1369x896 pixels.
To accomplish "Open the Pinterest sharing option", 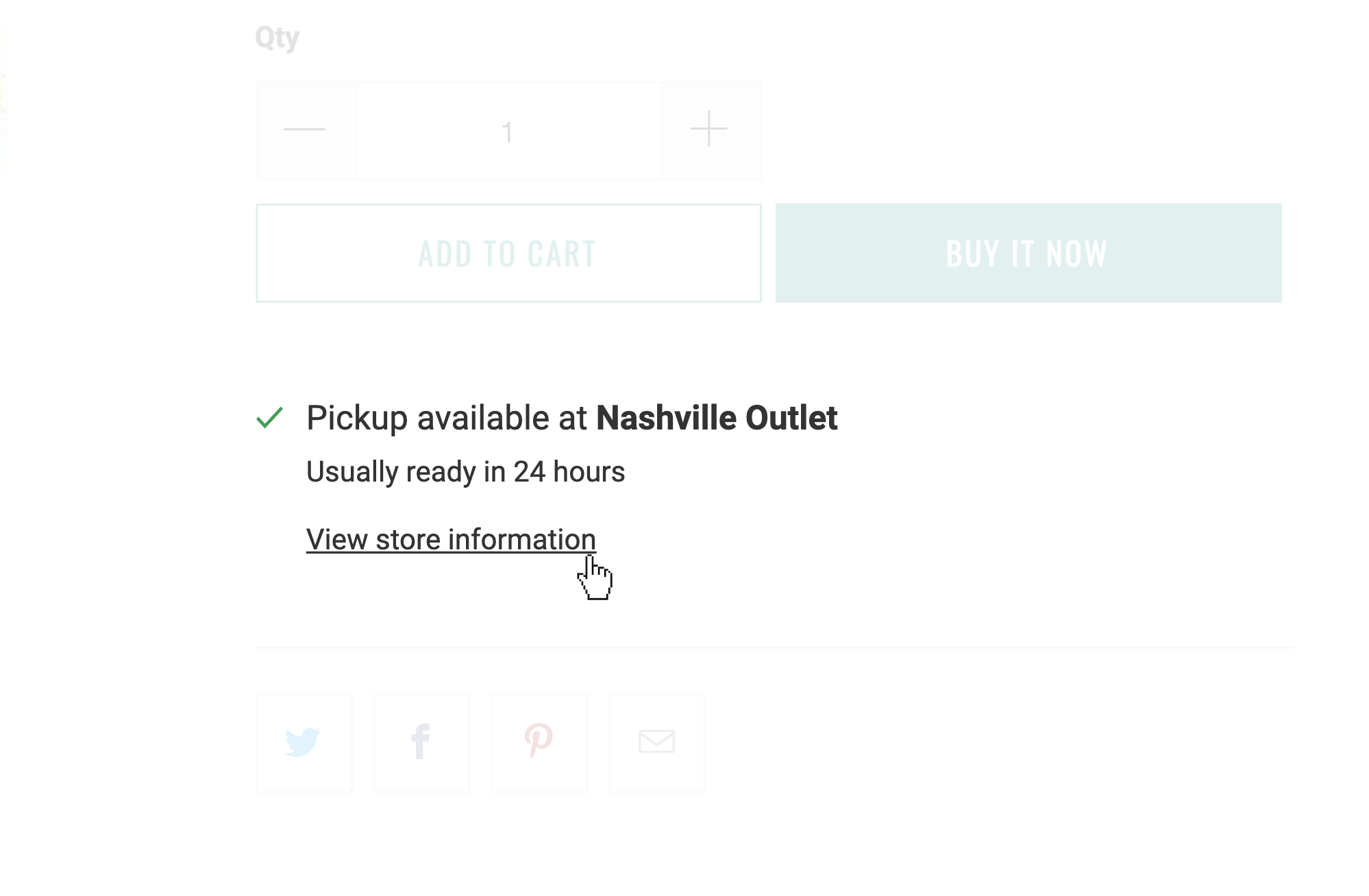I will pyautogui.click(x=539, y=741).
